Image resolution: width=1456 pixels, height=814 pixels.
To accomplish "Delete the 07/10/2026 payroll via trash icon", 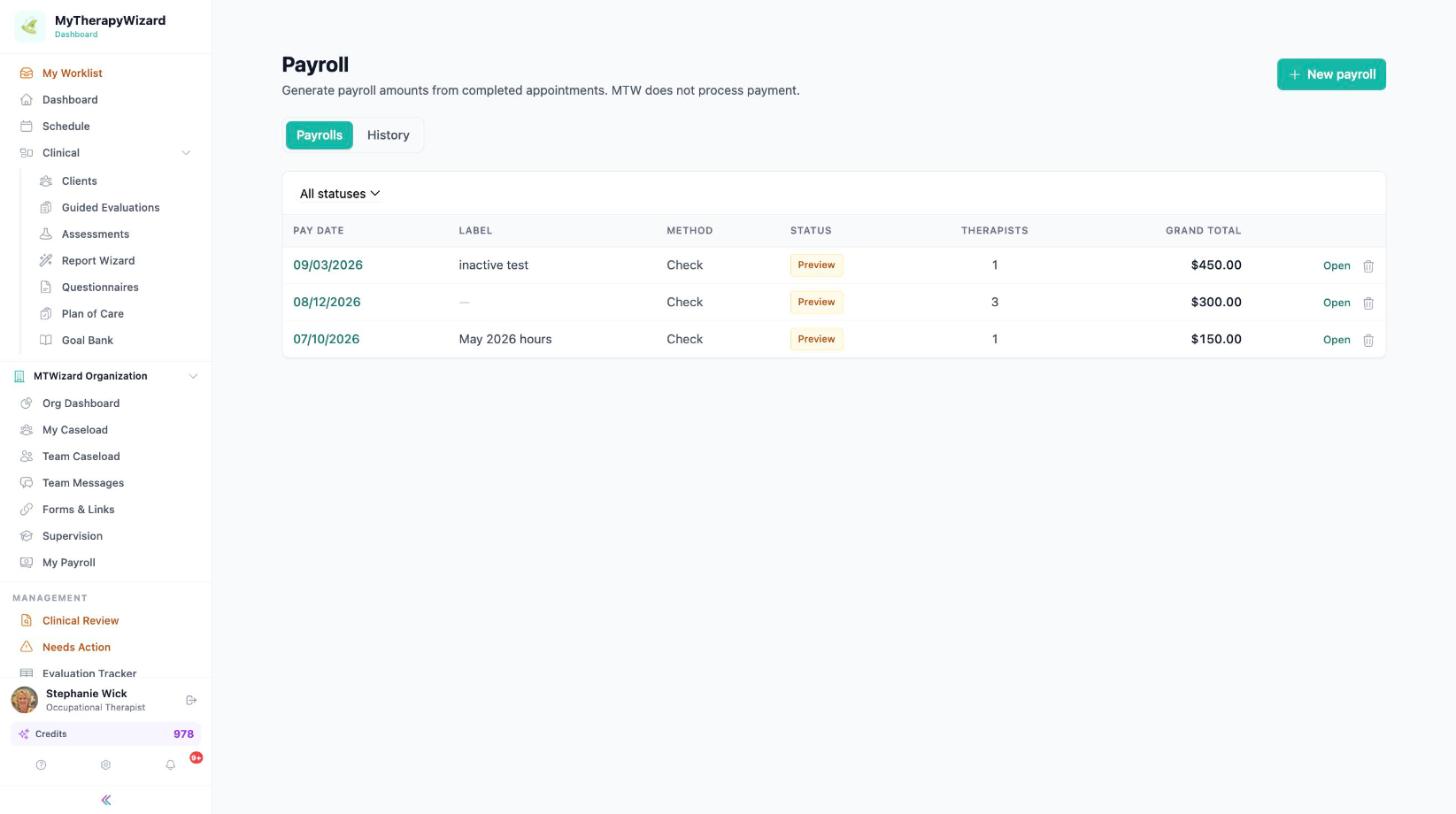I will pos(1368,340).
